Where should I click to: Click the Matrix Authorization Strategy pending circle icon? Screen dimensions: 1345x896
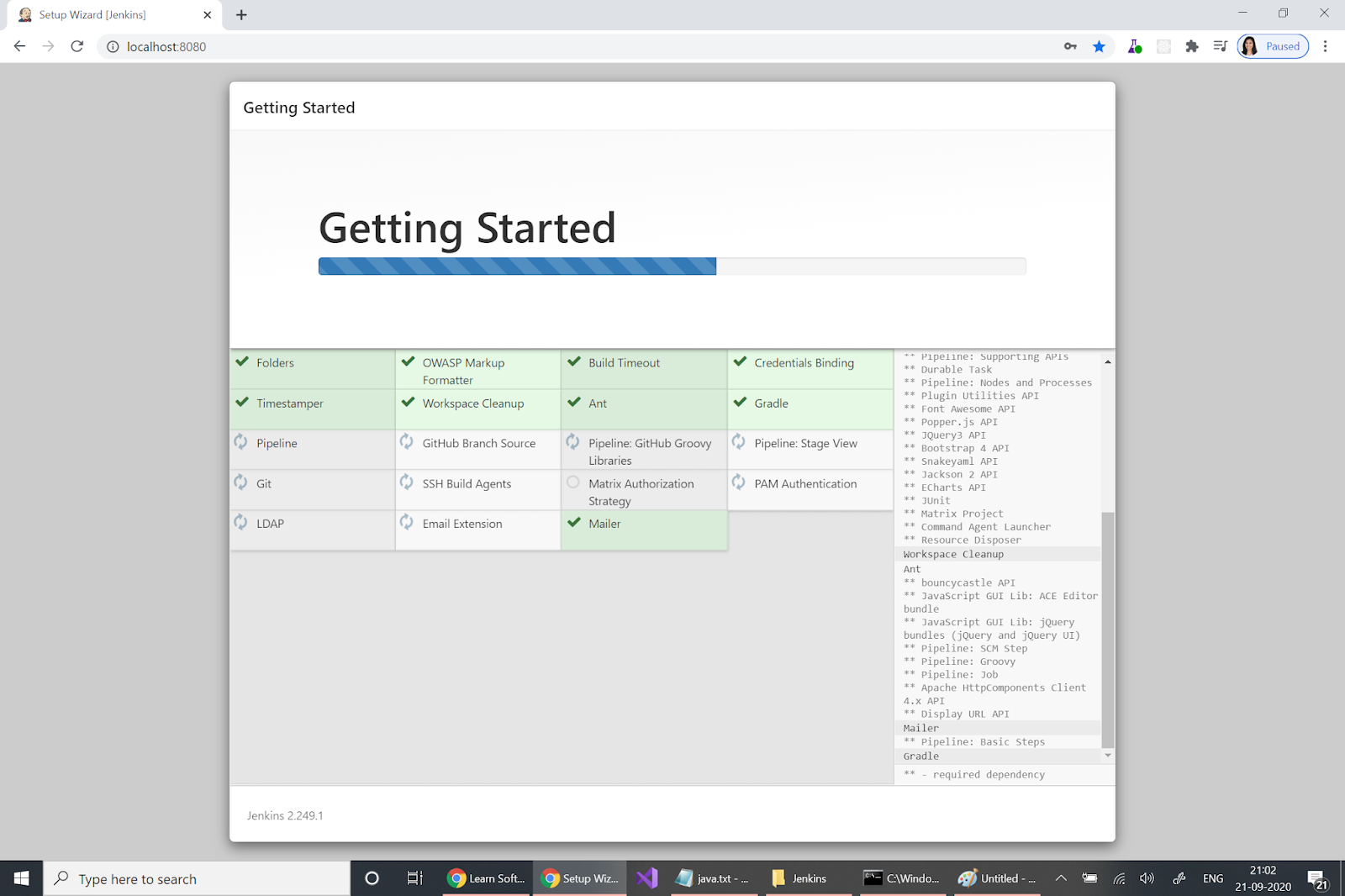572,482
